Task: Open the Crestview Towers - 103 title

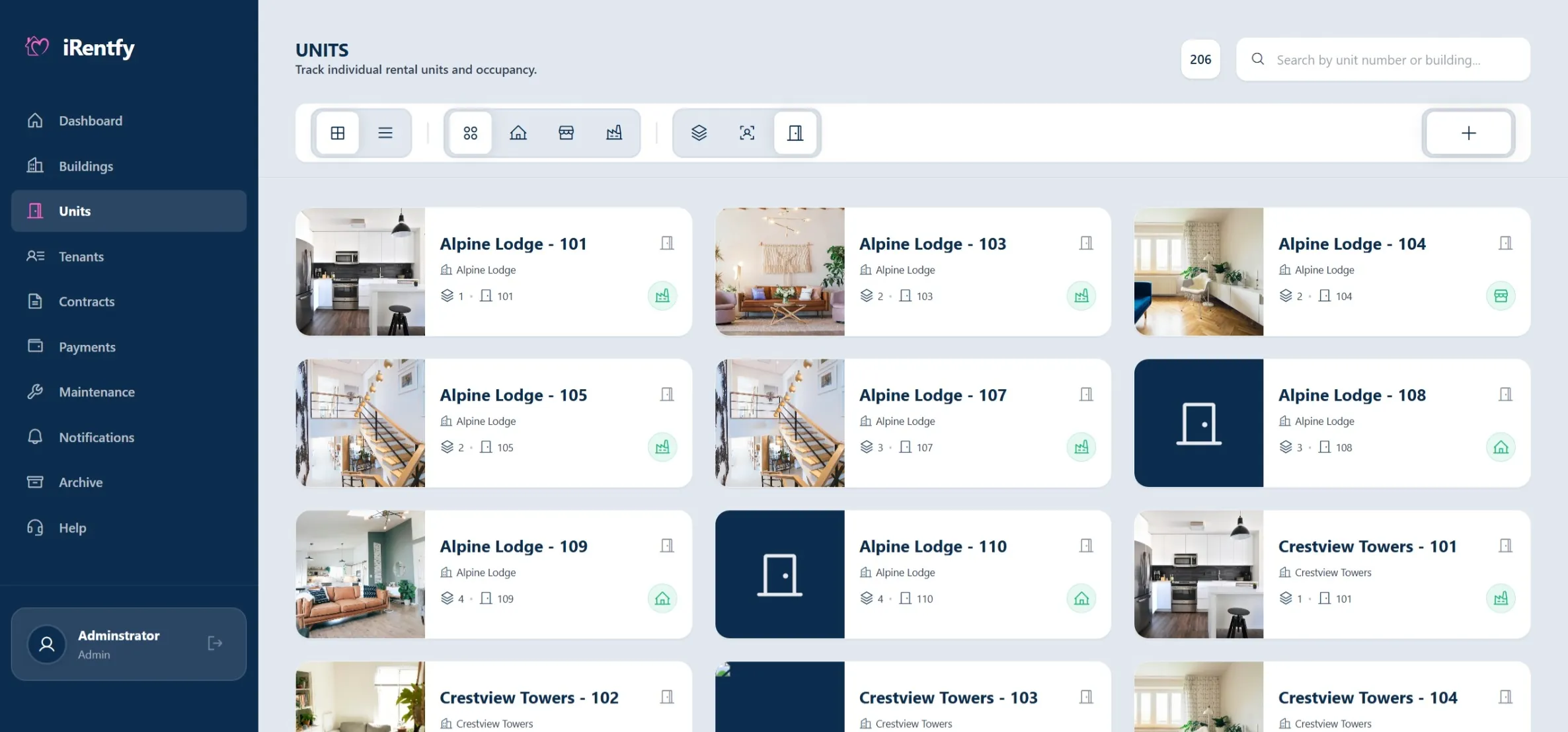Action: [x=948, y=698]
